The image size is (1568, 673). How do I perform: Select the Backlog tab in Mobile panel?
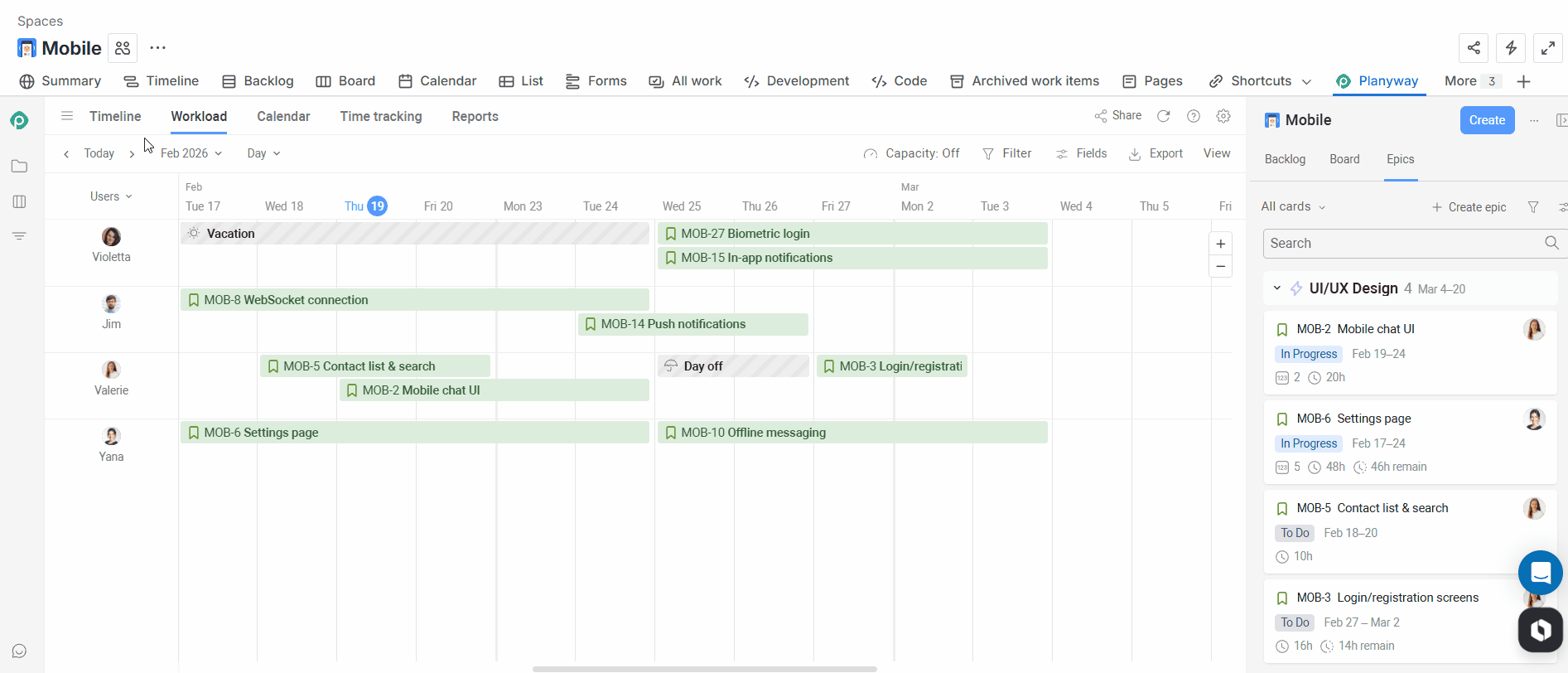click(x=1285, y=159)
